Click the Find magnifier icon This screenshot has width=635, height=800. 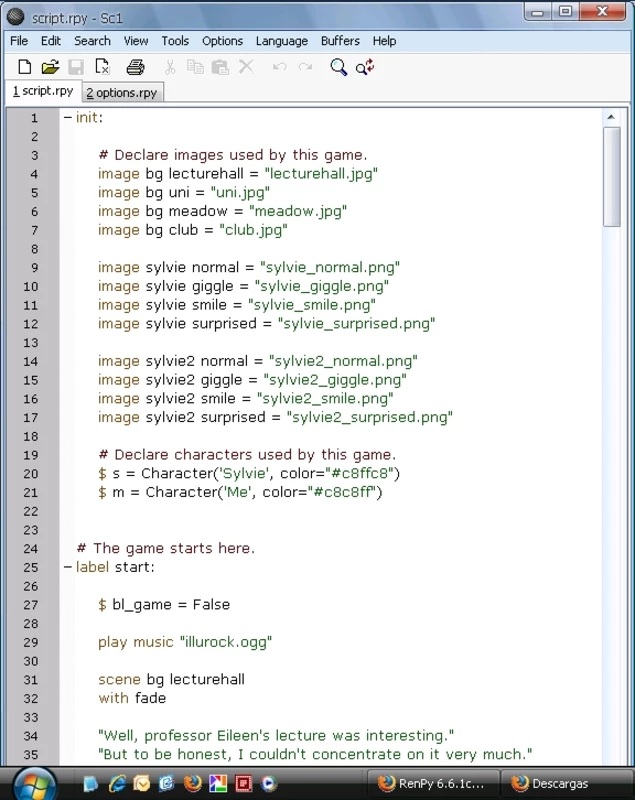(x=339, y=67)
